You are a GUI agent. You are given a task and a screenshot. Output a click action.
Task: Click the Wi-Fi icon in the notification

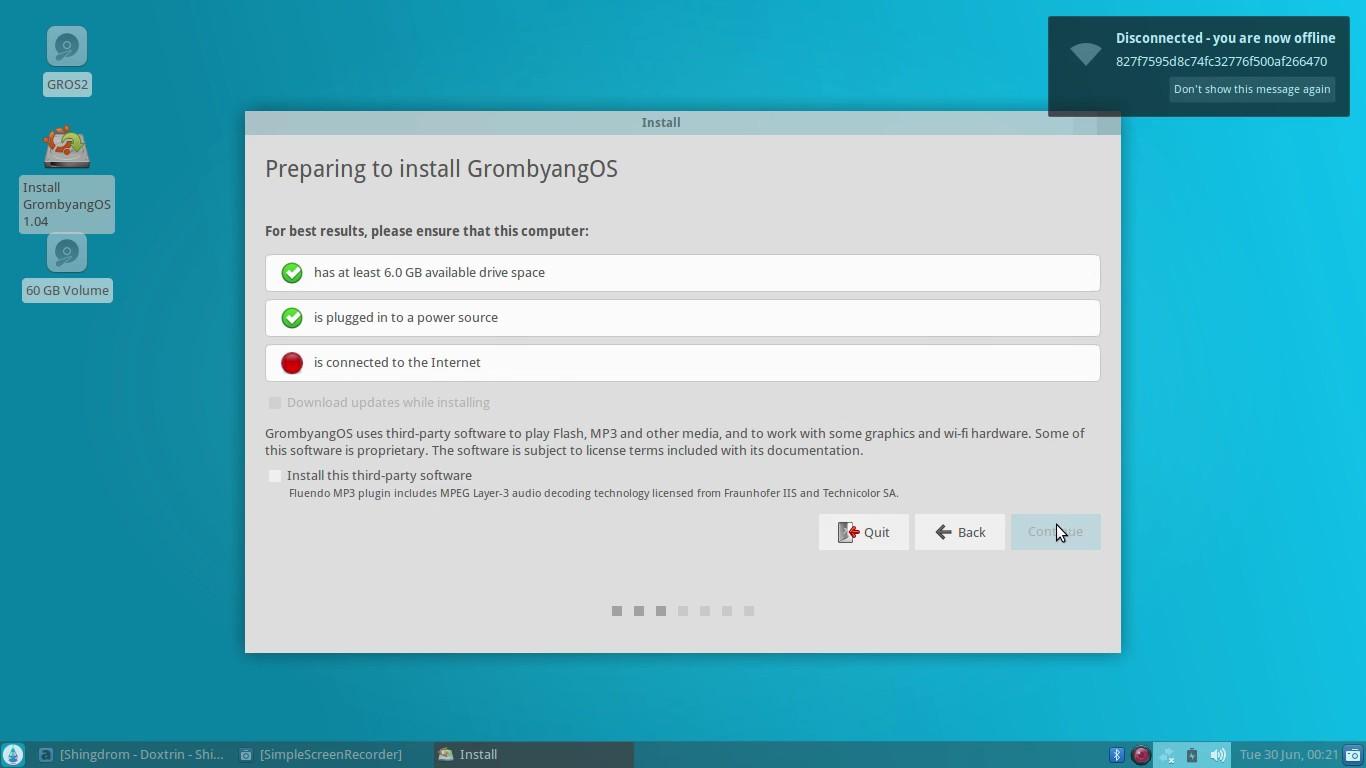coord(1085,52)
